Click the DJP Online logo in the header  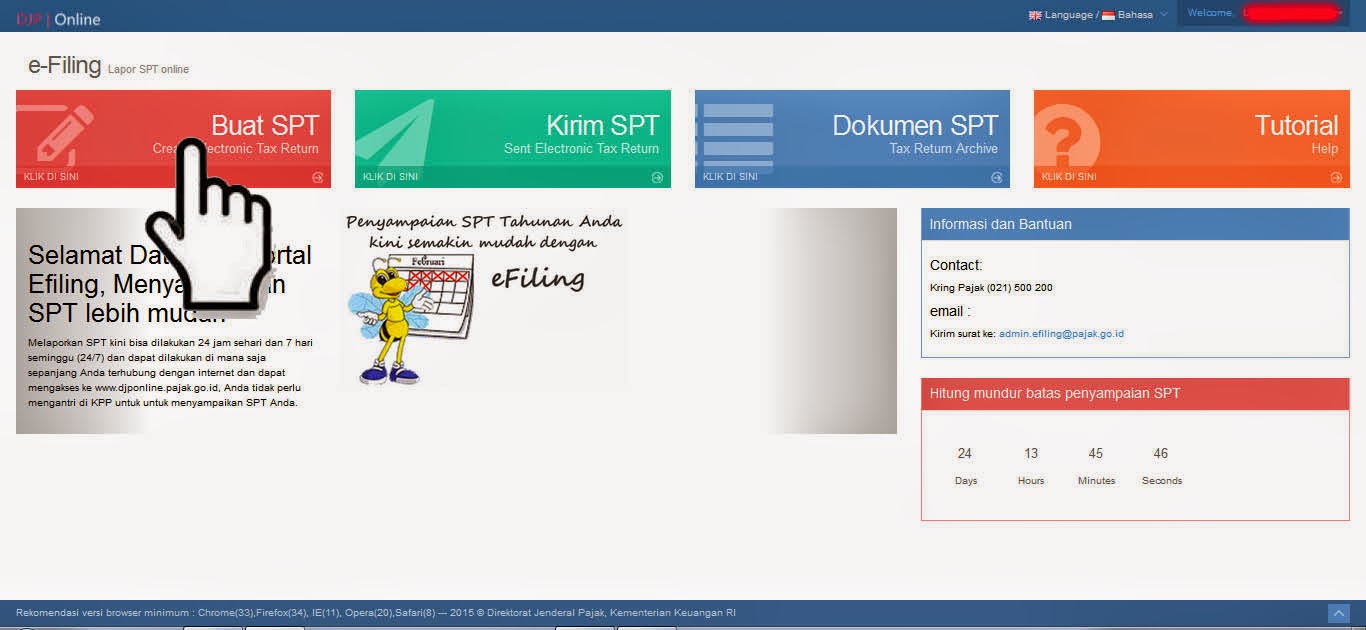point(55,16)
